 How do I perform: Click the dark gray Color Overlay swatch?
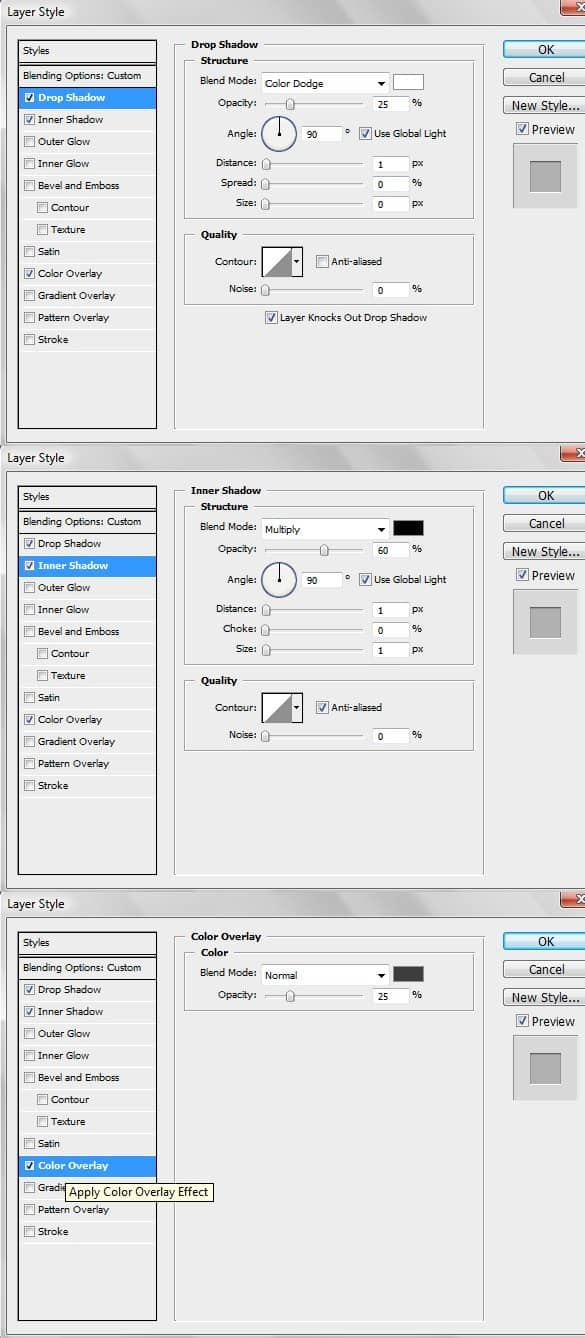pos(408,974)
